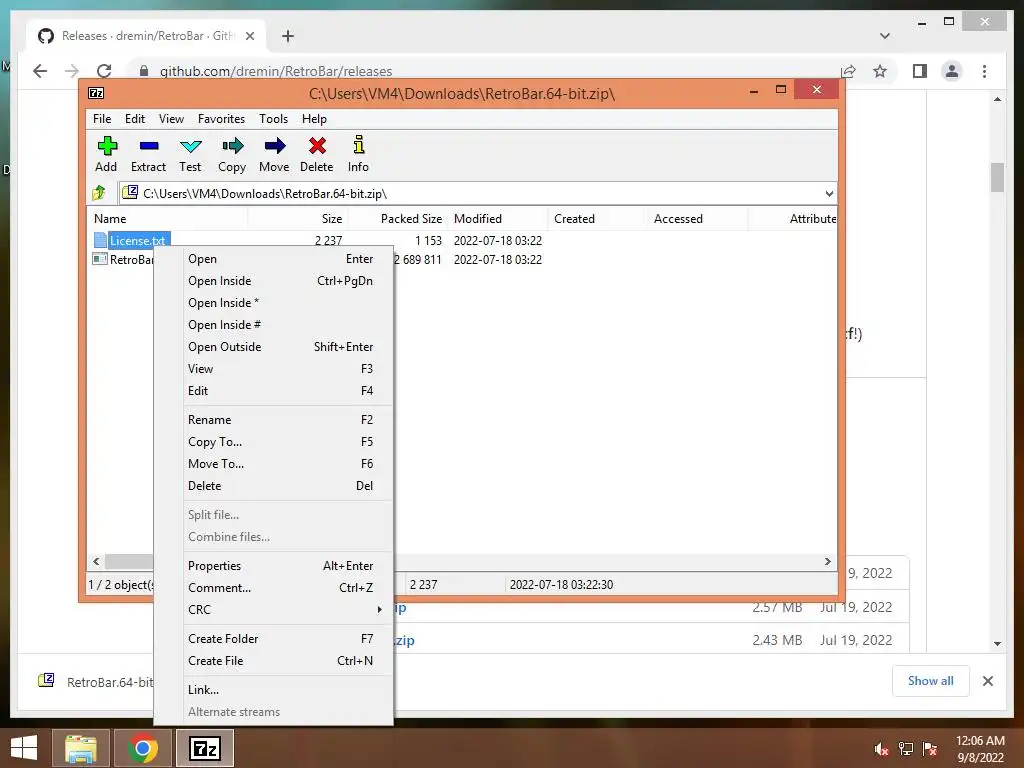Open the Help menu
The image size is (1024, 768).
point(314,119)
